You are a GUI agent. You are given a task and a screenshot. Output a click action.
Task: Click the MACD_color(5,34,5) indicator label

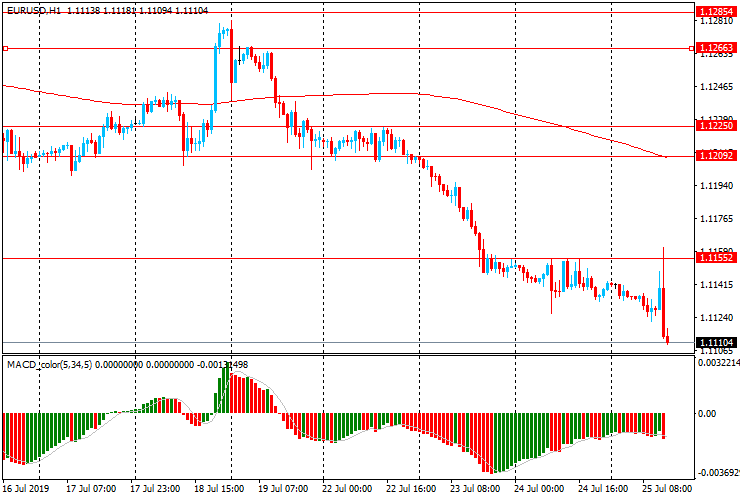[50, 364]
